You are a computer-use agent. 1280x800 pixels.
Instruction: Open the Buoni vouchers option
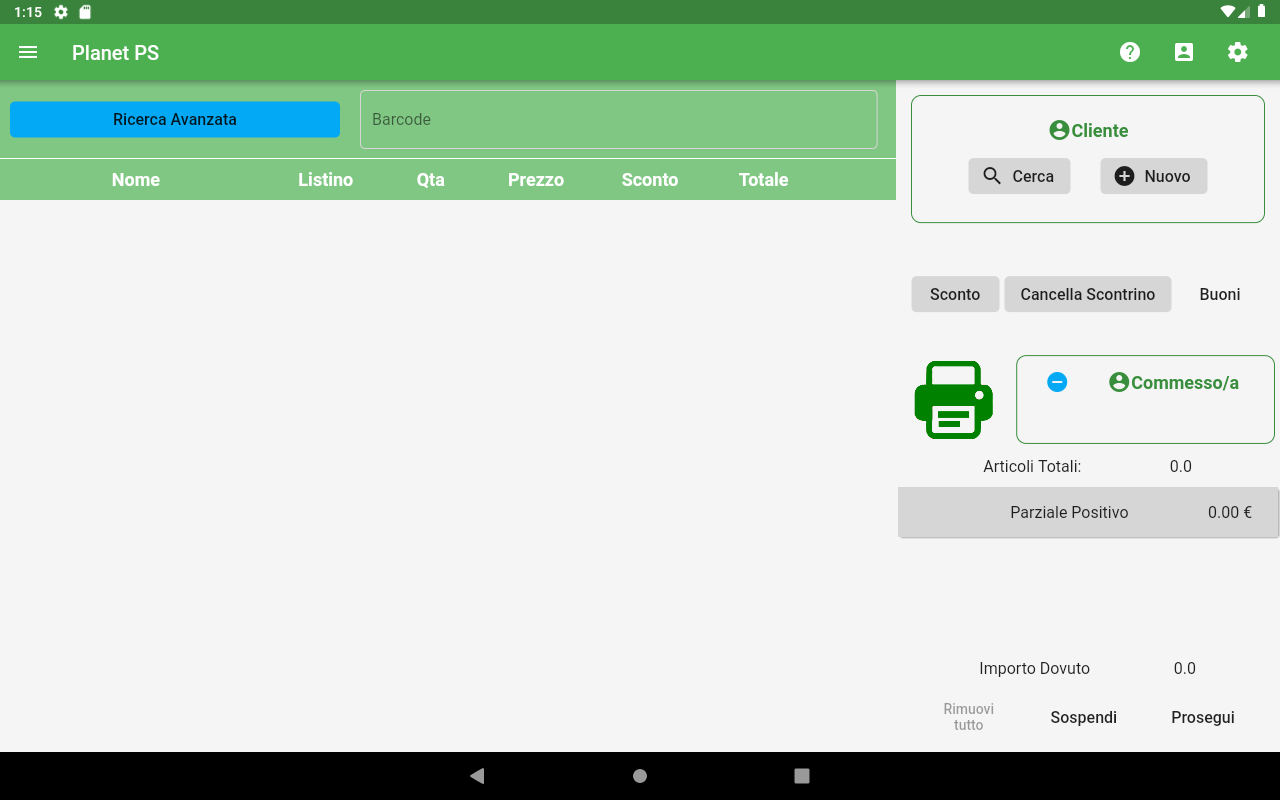pos(1220,294)
